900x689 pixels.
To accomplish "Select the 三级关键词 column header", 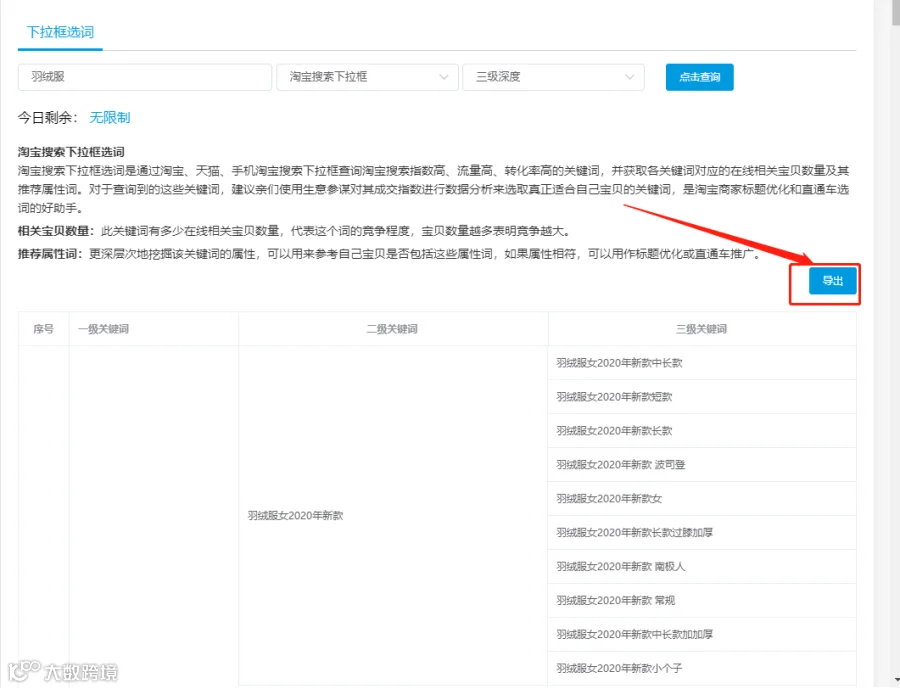I will coord(702,329).
